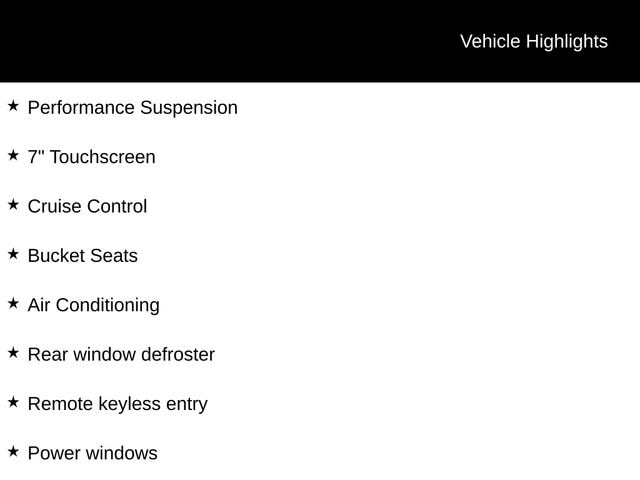This screenshot has width=640, height=480.
Task: Select the 7" Touchscreen feature text
Action: [x=91, y=157]
